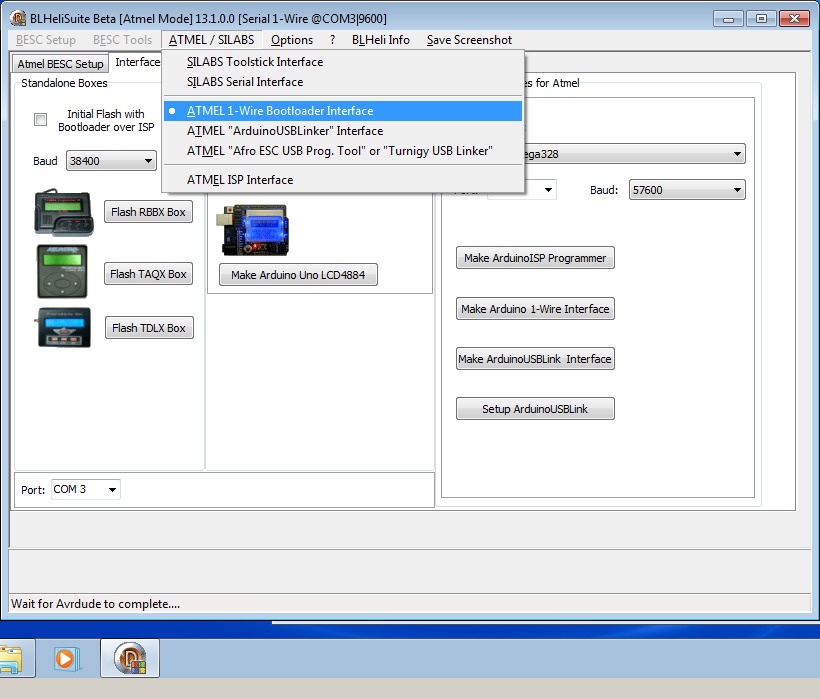This screenshot has height=699, width=820.
Task: Click Setup ArduinoUSBLink button
Action: point(535,408)
